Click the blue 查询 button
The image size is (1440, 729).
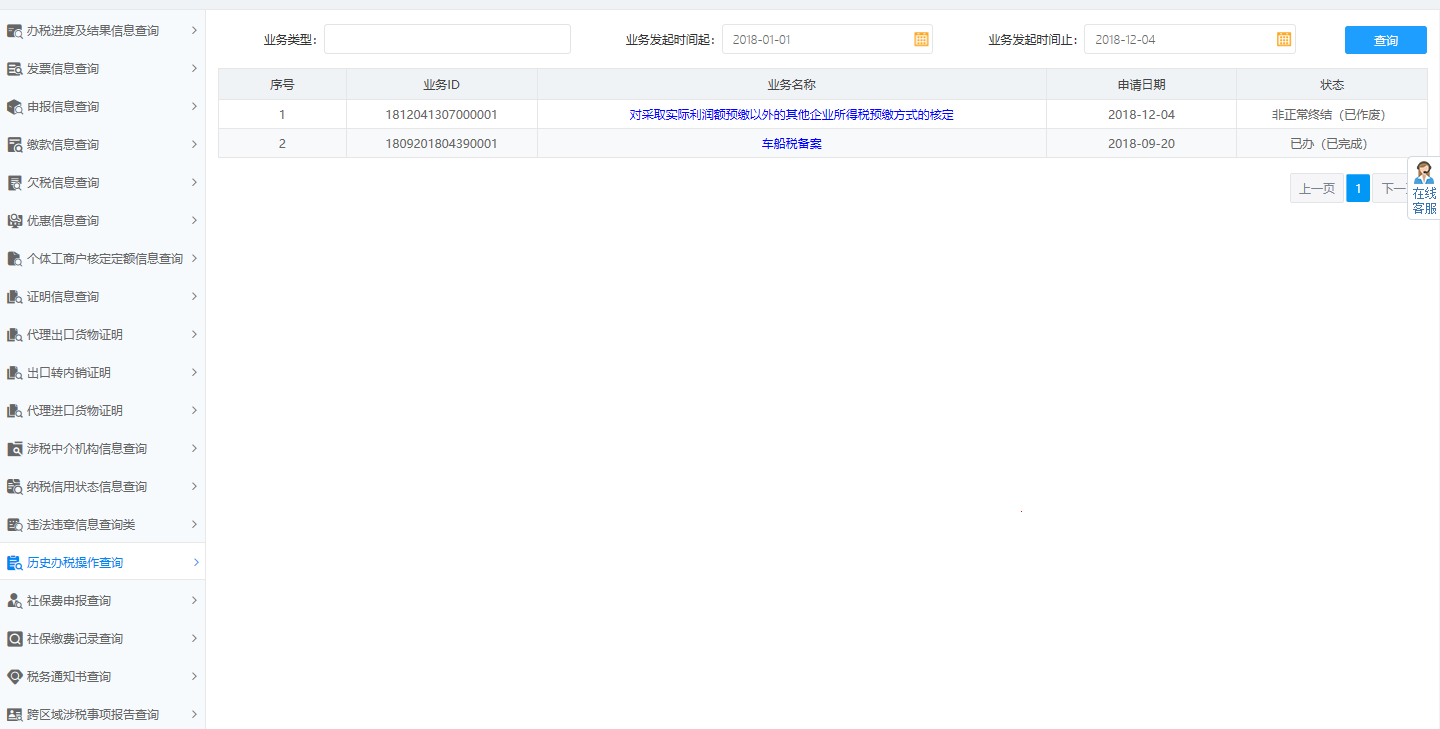click(x=1385, y=40)
